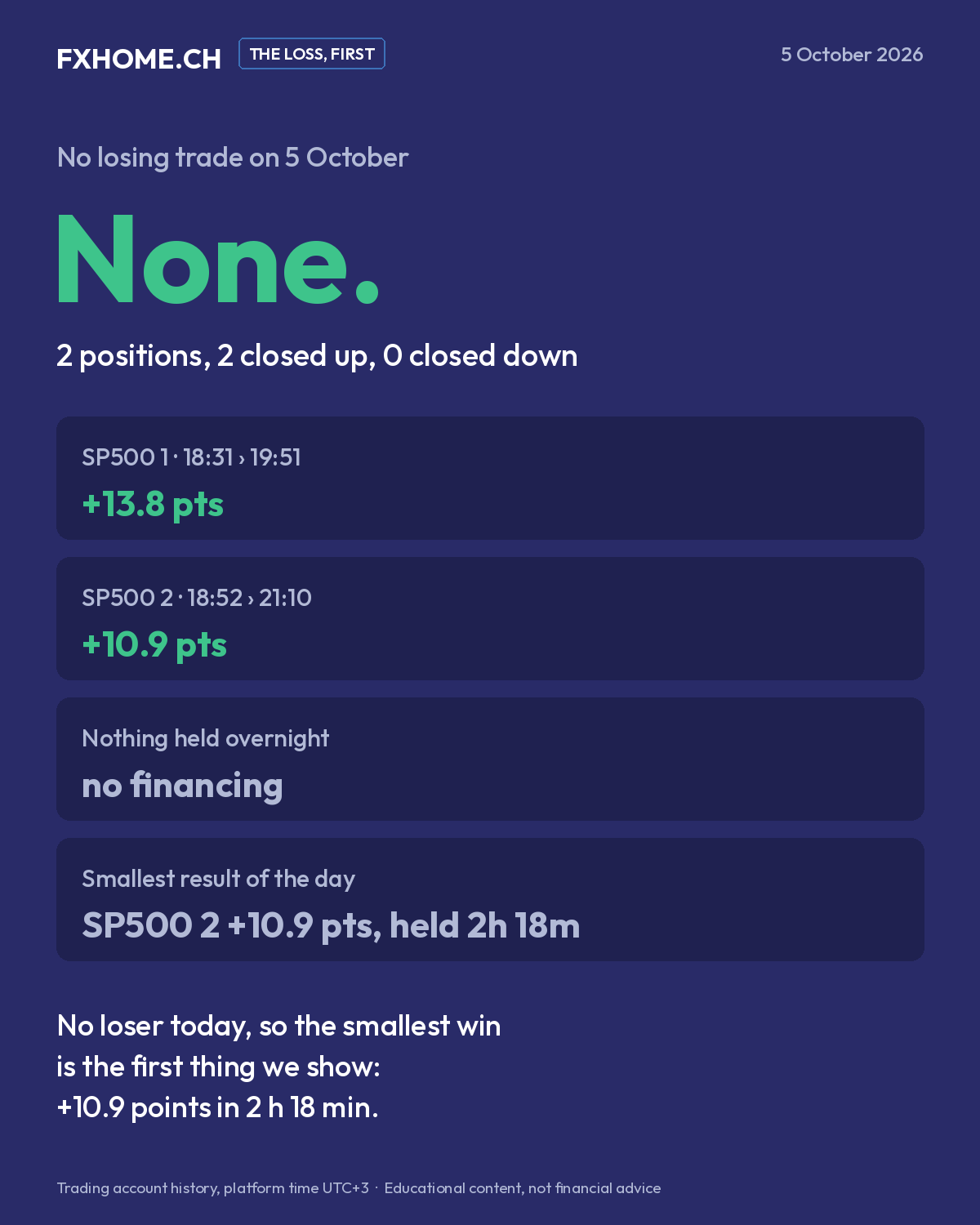Select SP500 2 · 18:52 › 21:10 label
This screenshot has height=1225, width=980.
pyautogui.click(x=197, y=598)
